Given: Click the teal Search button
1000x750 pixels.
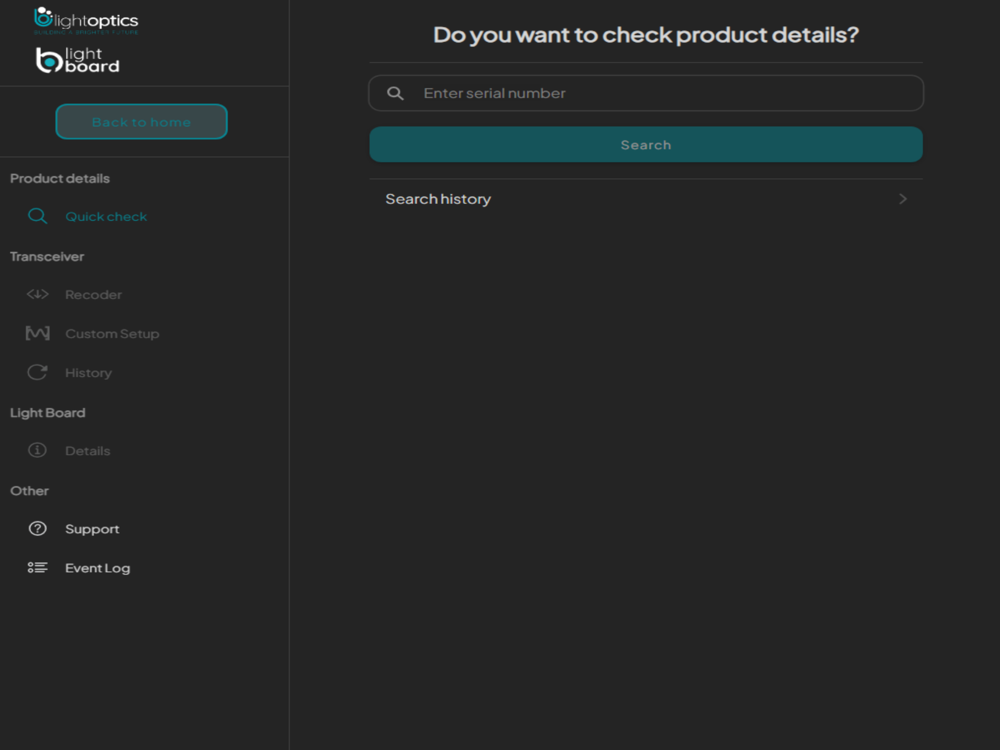Looking at the screenshot, I should 646,145.
